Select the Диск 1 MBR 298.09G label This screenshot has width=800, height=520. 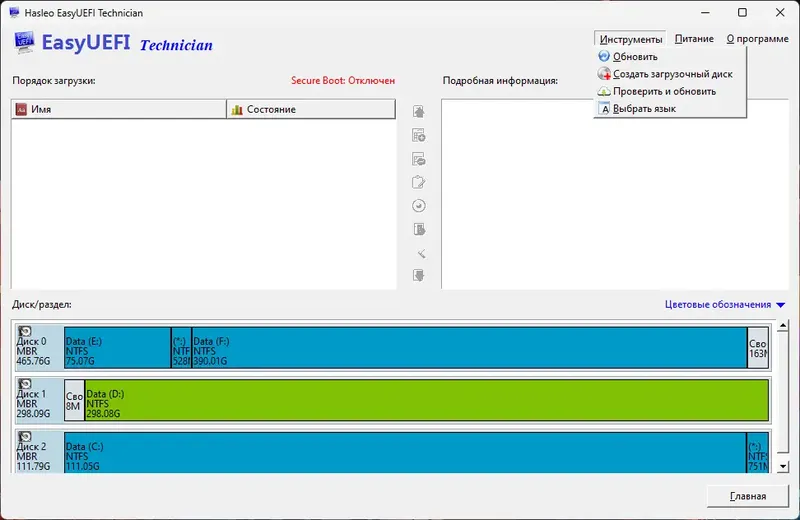pyautogui.click(x=39, y=400)
